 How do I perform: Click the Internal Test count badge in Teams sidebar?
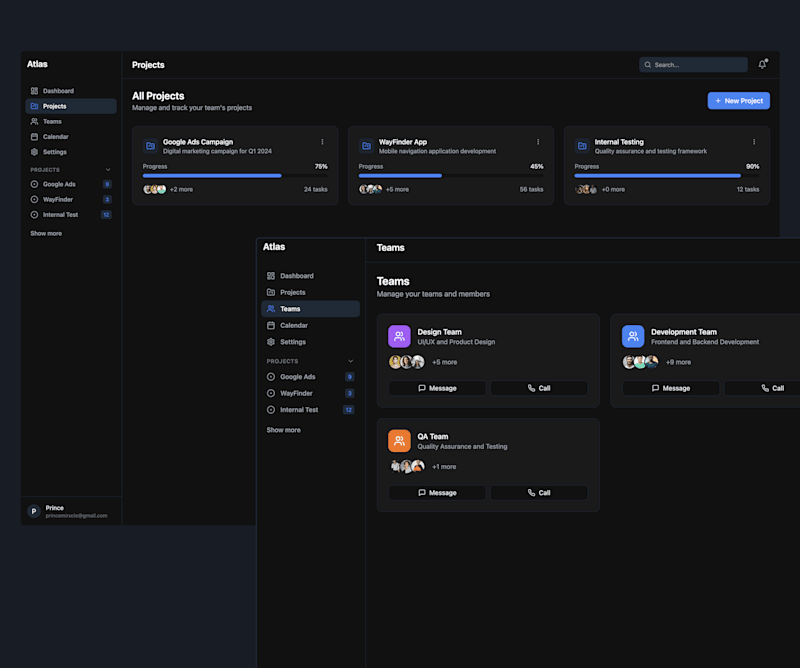(348, 410)
